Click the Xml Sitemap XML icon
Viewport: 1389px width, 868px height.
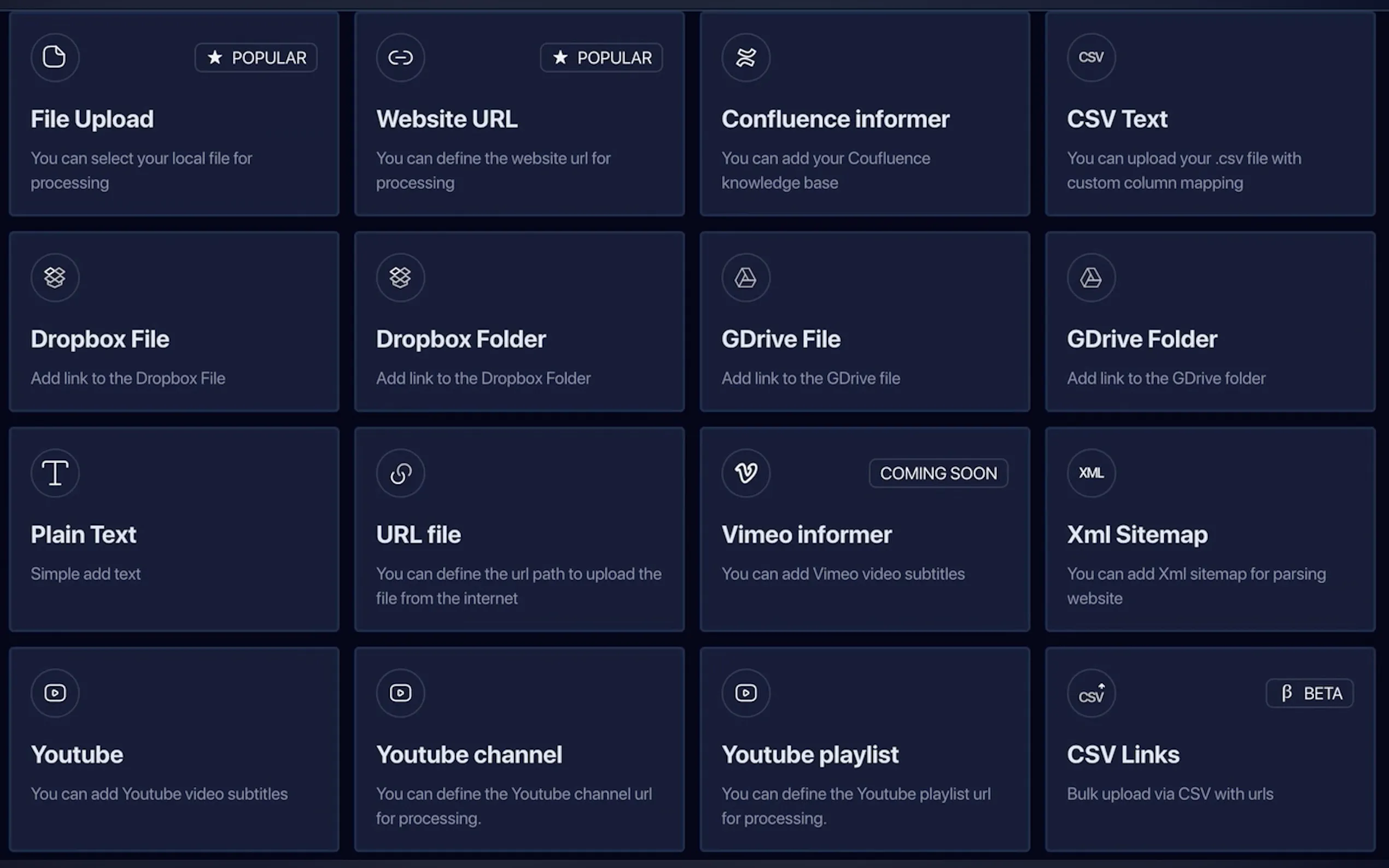(x=1091, y=473)
